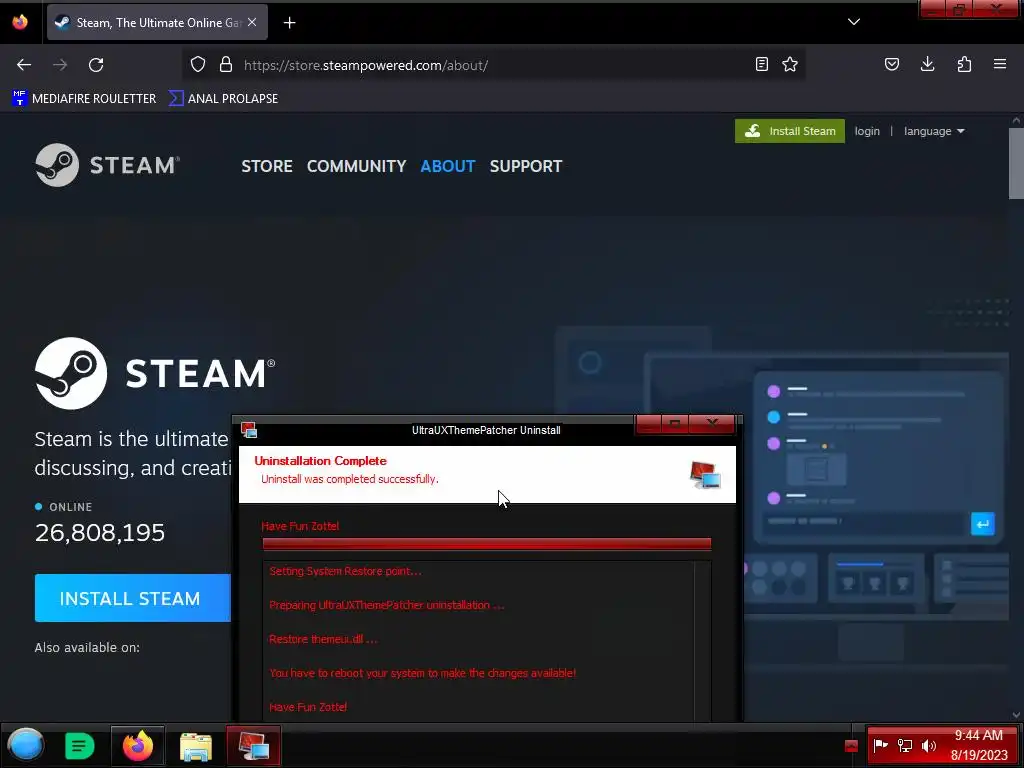Click the Steam page scroll down arrow
Image resolution: width=1024 pixels, height=768 pixels.
coord(1016,715)
